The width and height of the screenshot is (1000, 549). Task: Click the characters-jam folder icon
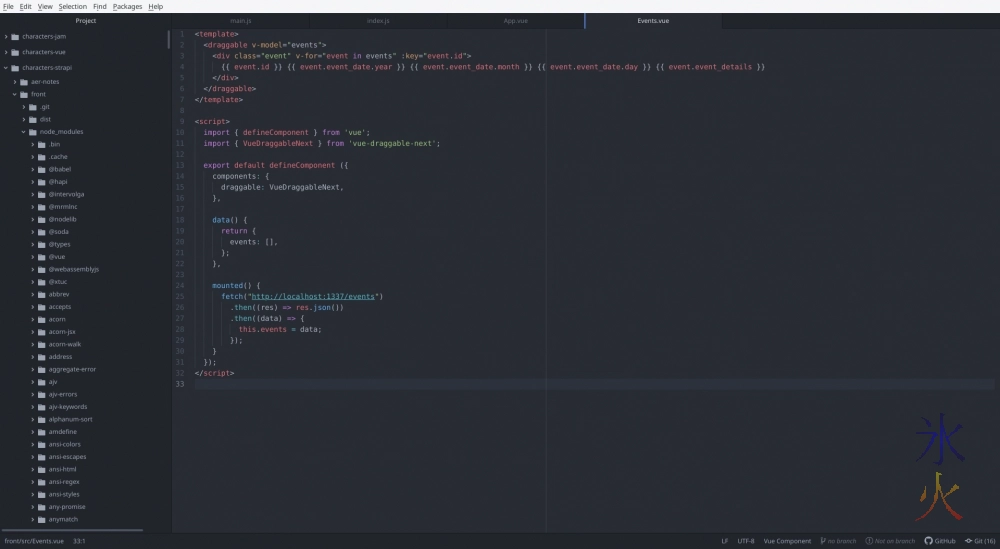click(14, 36)
